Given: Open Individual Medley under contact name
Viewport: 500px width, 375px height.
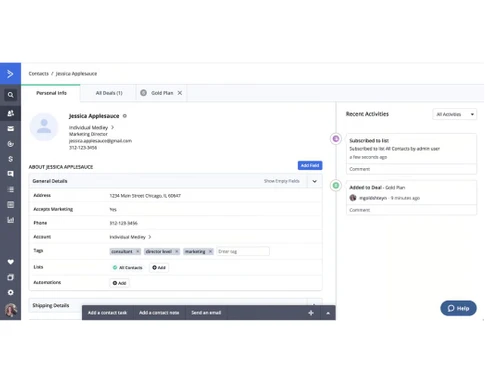Looking at the screenshot, I should point(91,128).
